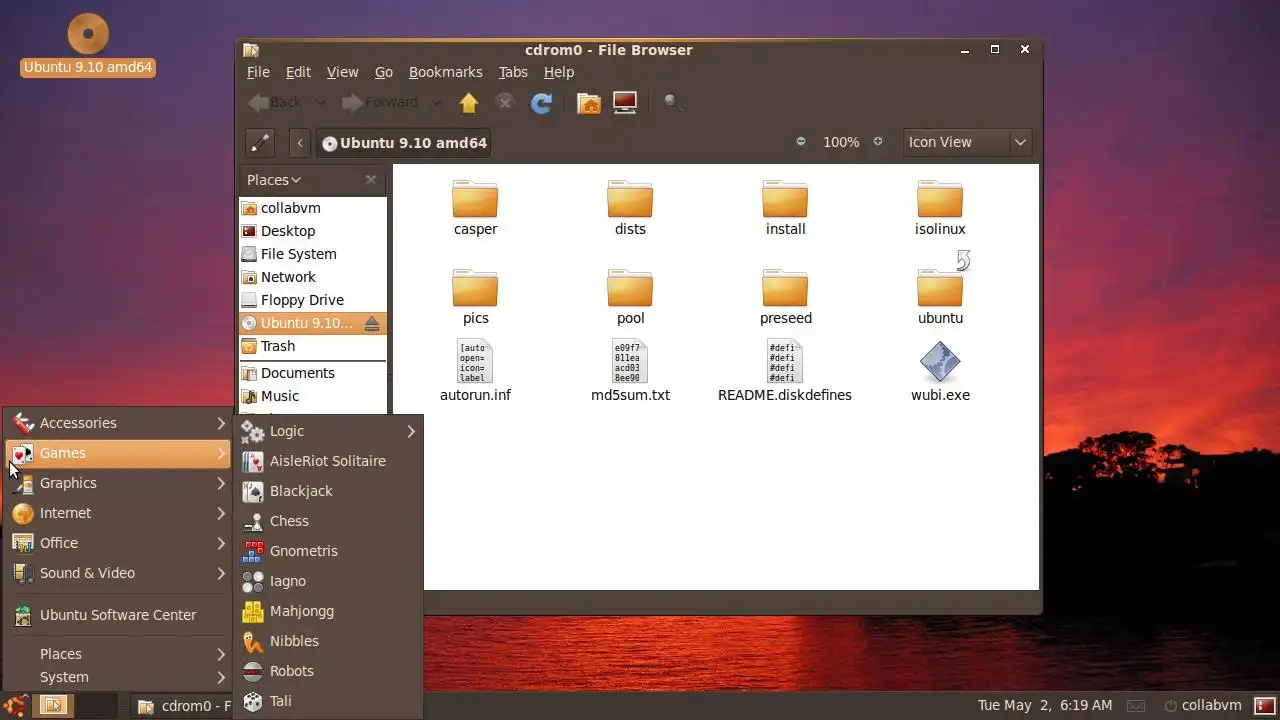Image resolution: width=1280 pixels, height=720 pixels.
Task: Launch AisleRiot Solitaire
Action: [328, 461]
